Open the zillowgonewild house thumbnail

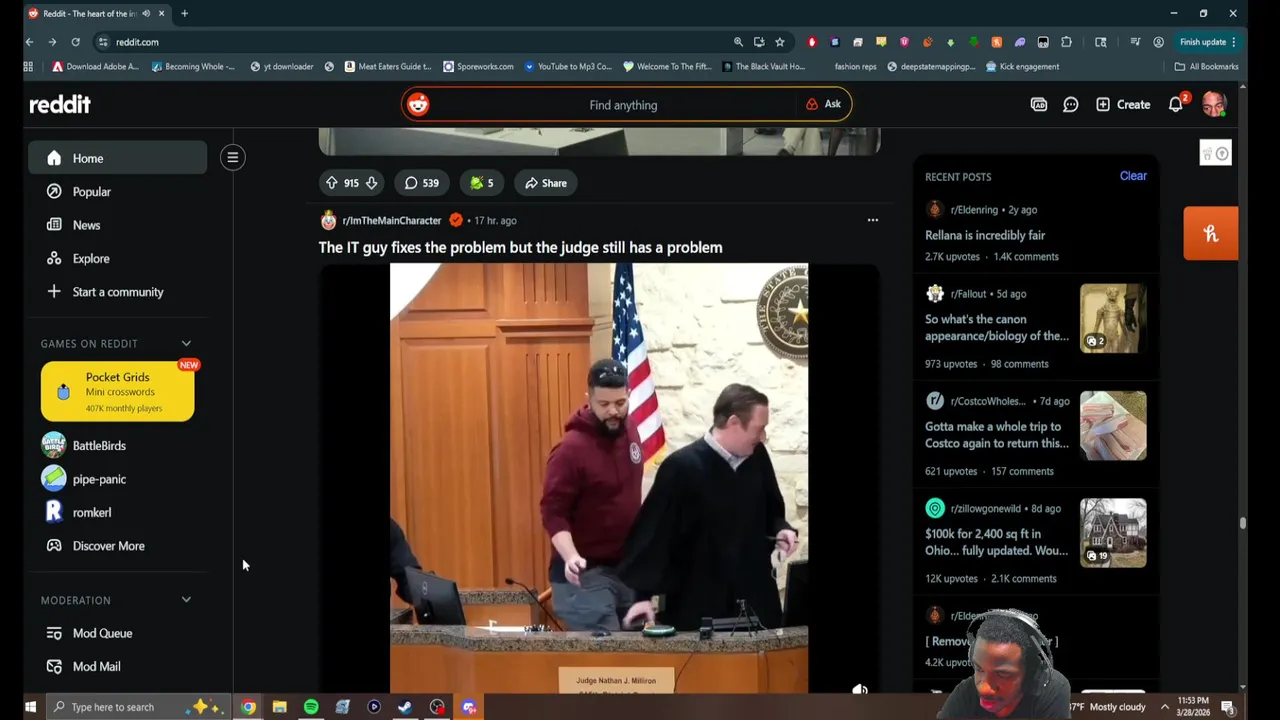pyautogui.click(x=1113, y=533)
